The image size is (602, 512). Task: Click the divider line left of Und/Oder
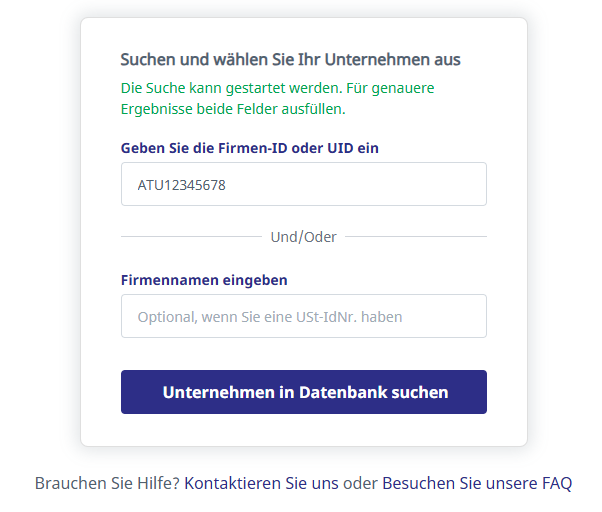(x=190, y=237)
